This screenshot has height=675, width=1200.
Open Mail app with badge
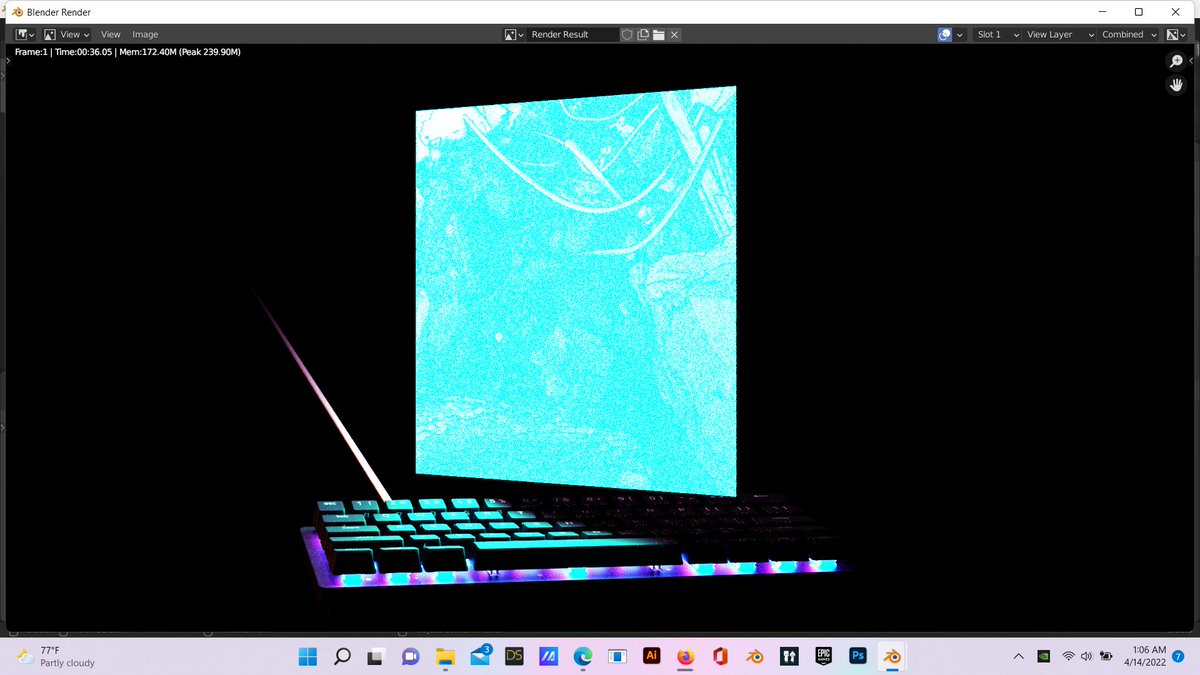(x=480, y=656)
